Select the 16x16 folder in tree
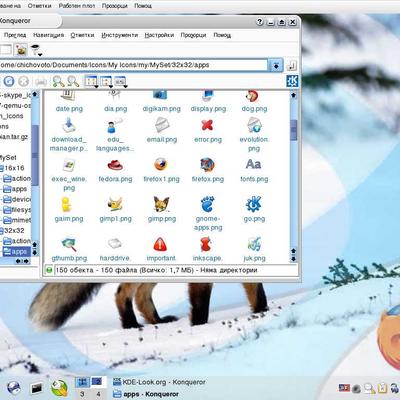The width and height of the screenshot is (400, 400). click(14, 168)
